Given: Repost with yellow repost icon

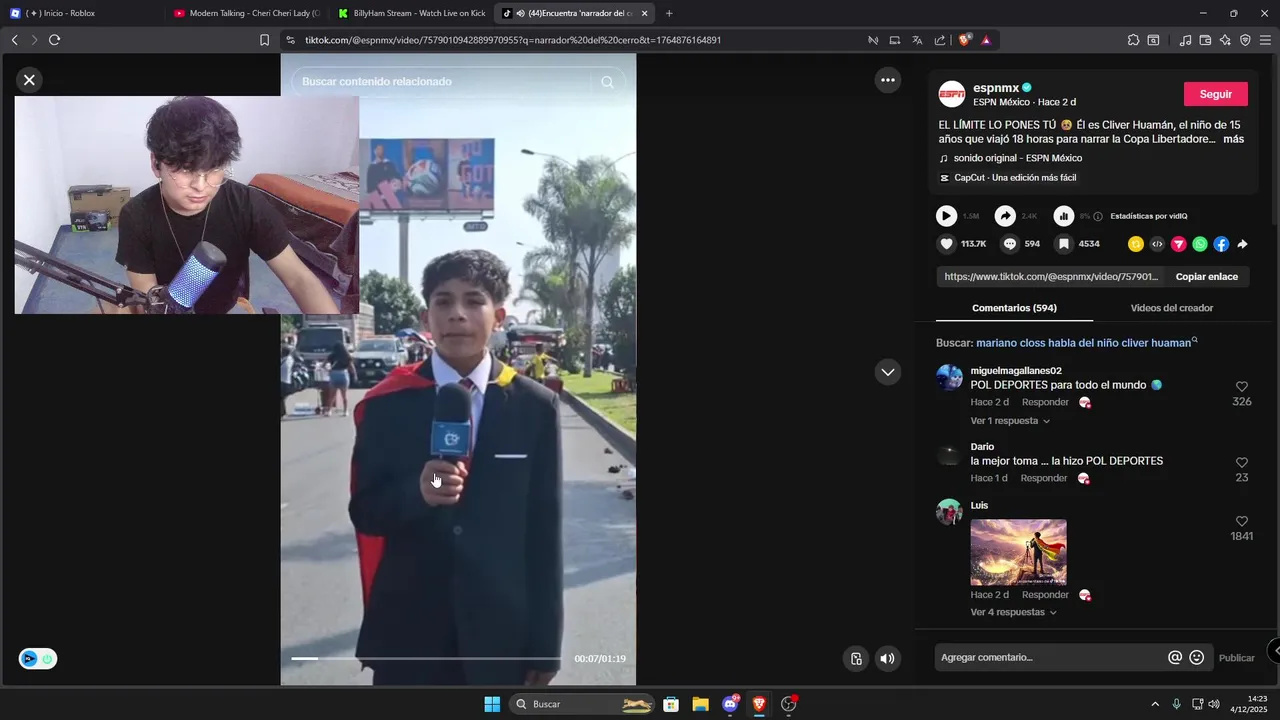Looking at the screenshot, I should click(x=1136, y=244).
